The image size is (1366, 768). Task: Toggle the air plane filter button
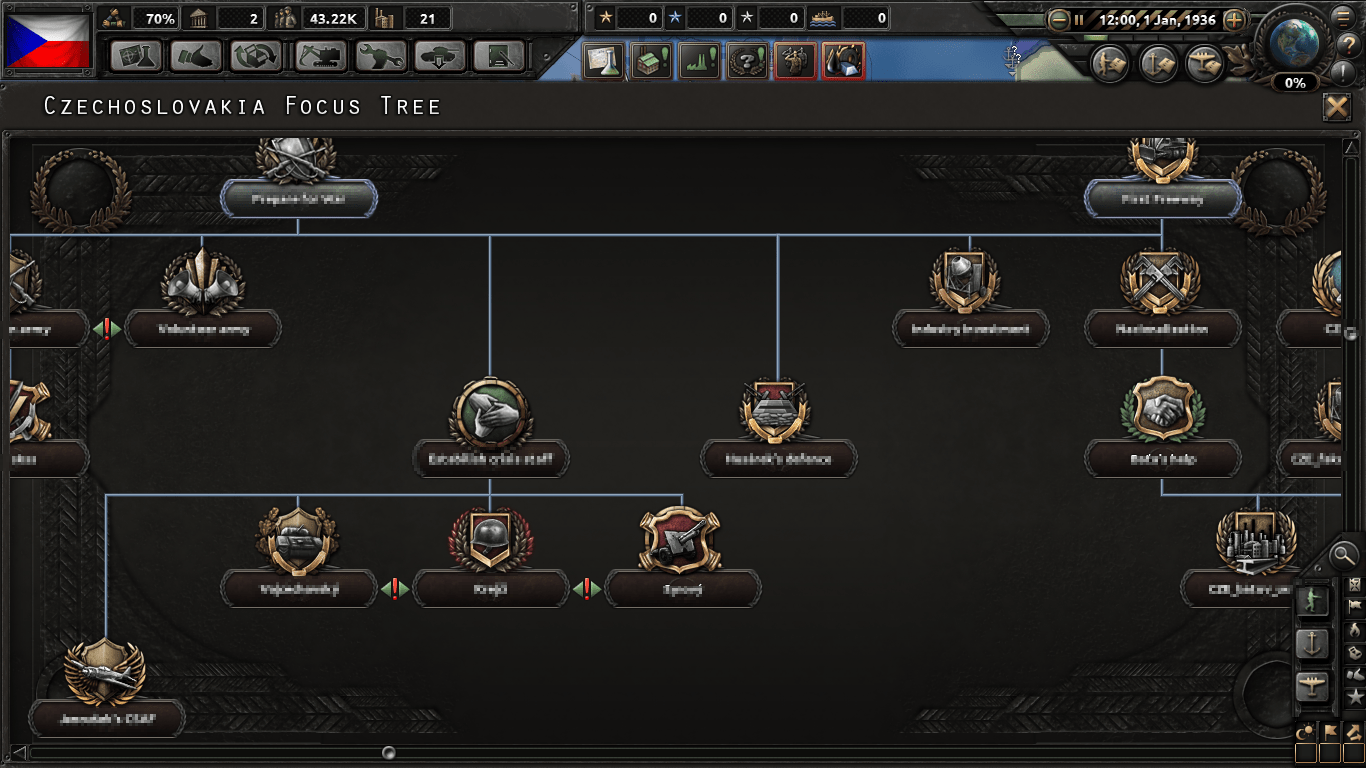coord(1312,686)
